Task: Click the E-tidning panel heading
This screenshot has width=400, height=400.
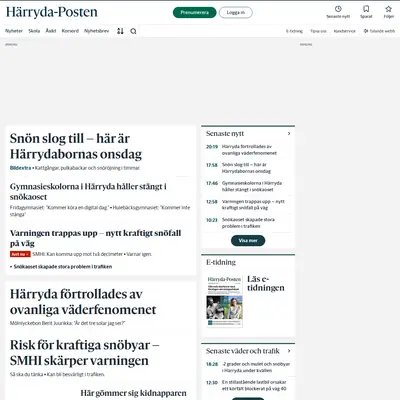Action: 221,262
